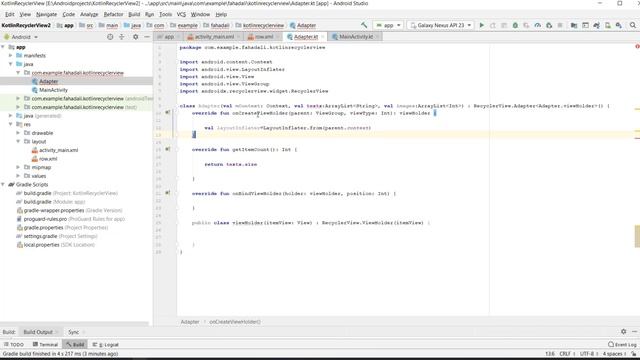Screen dimensions: 640x360
Task: Expand the manifests folder
Action: point(11,56)
